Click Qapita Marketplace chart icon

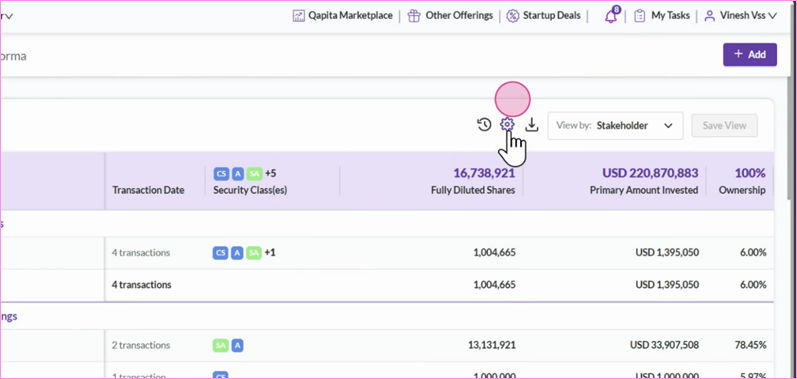(x=298, y=16)
